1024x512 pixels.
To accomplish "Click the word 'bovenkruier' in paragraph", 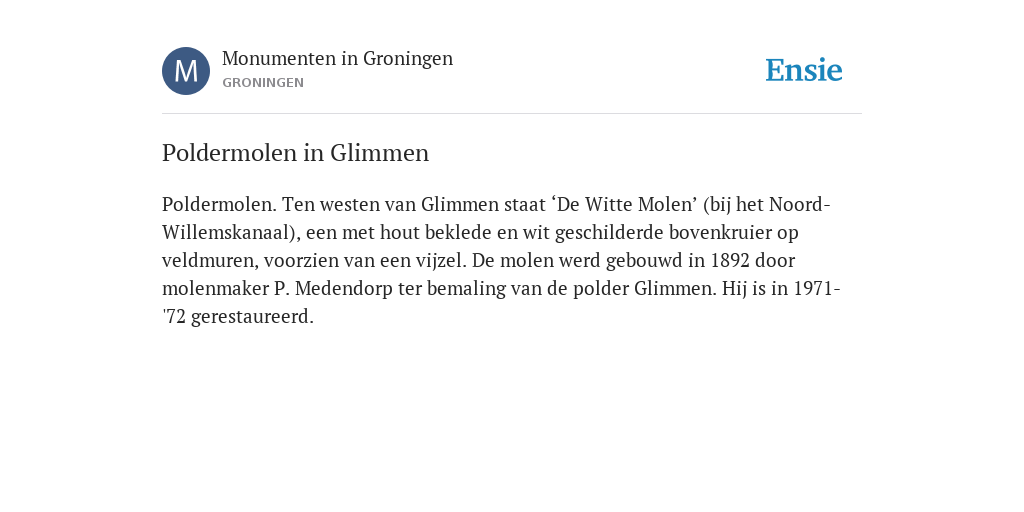I will (x=720, y=232).
